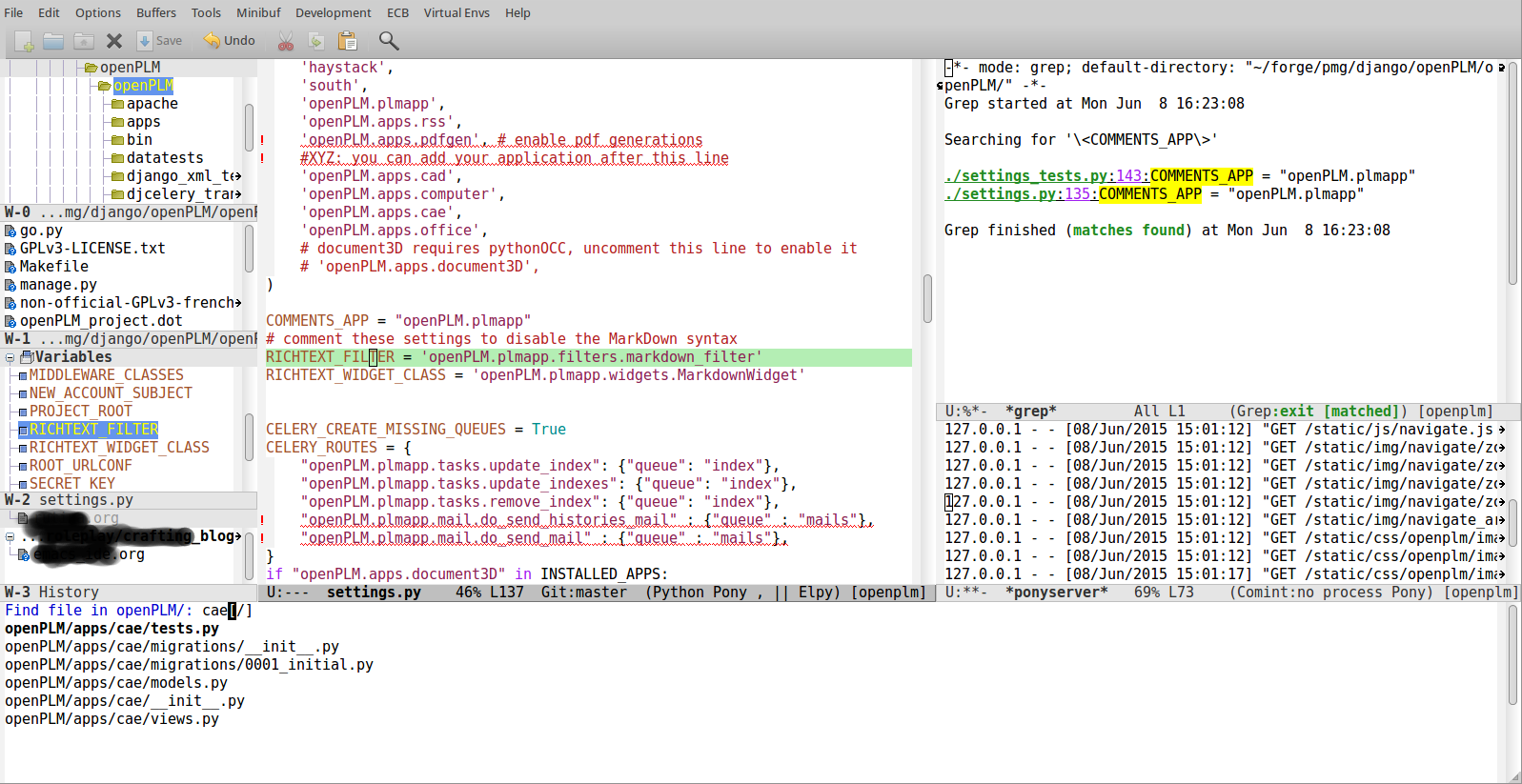1522x784 pixels.
Task: Click file icon next to go.py
Action: (10, 231)
